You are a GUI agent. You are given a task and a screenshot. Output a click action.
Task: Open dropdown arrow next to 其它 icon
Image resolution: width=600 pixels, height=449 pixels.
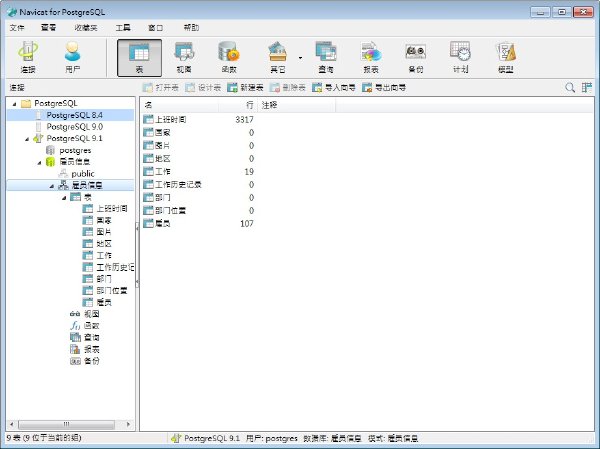pos(300,58)
